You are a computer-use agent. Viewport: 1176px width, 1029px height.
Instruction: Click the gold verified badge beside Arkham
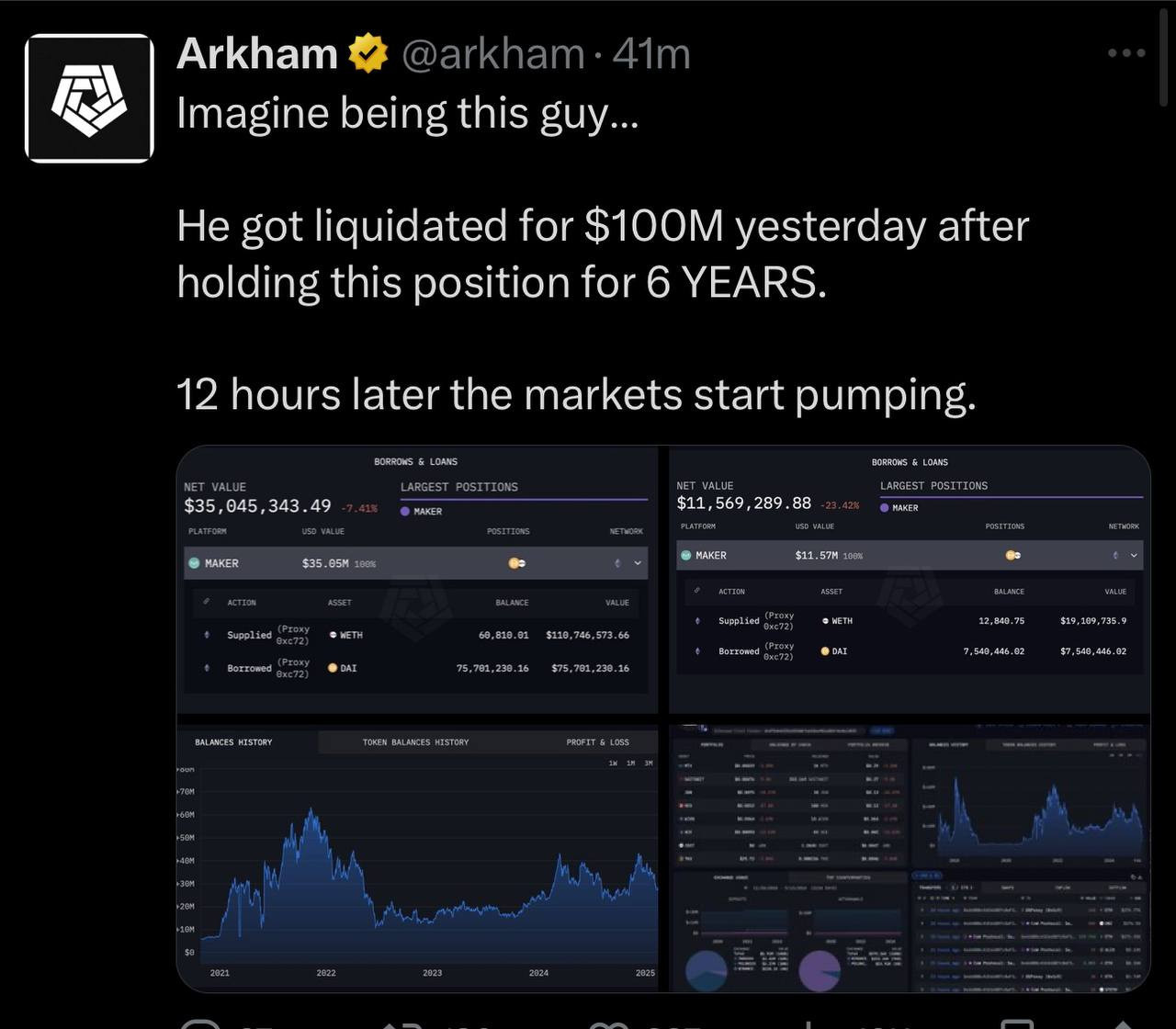tap(367, 54)
